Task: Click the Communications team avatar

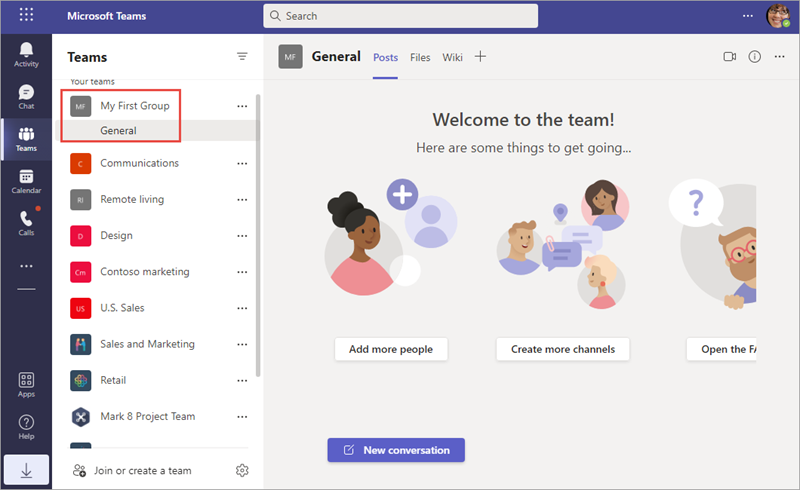Action: [x=81, y=163]
